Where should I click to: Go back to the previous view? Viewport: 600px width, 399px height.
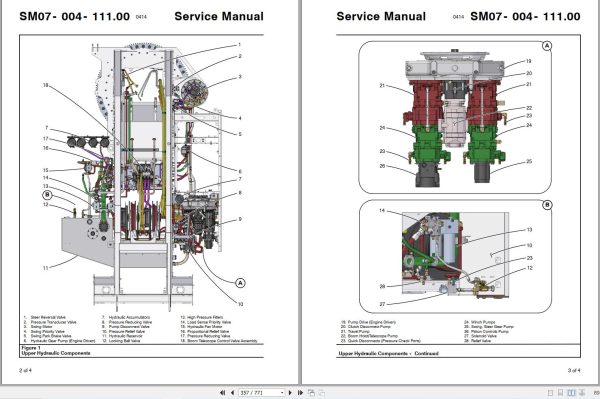pyautogui.click(x=311, y=392)
